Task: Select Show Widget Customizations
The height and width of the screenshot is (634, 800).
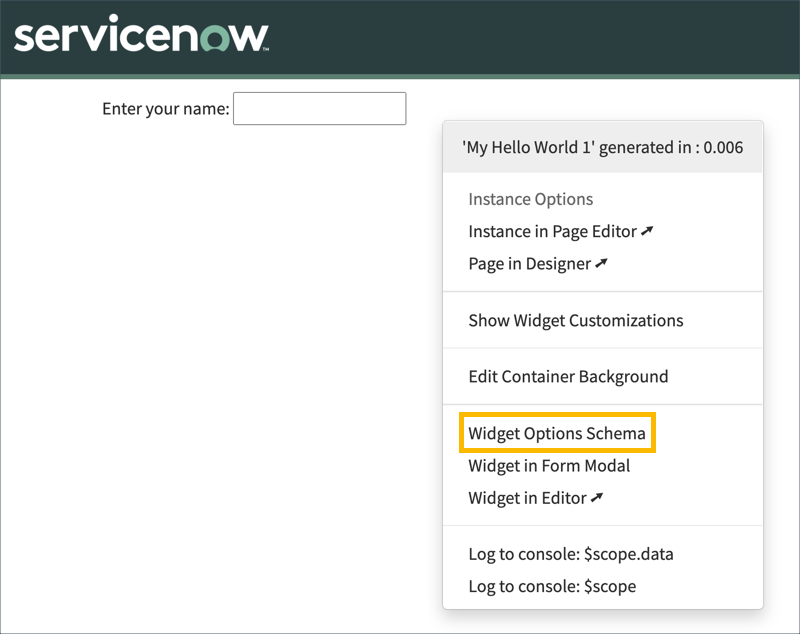Action: [577, 320]
